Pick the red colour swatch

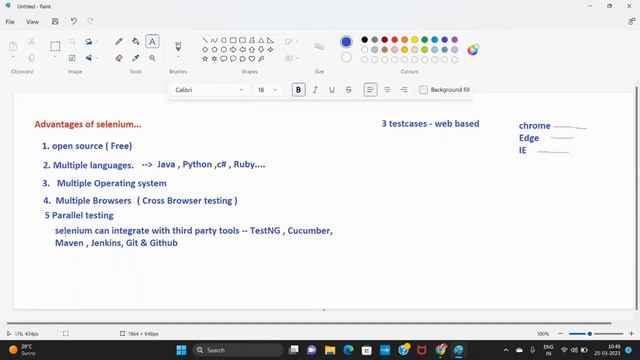coord(395,40)
